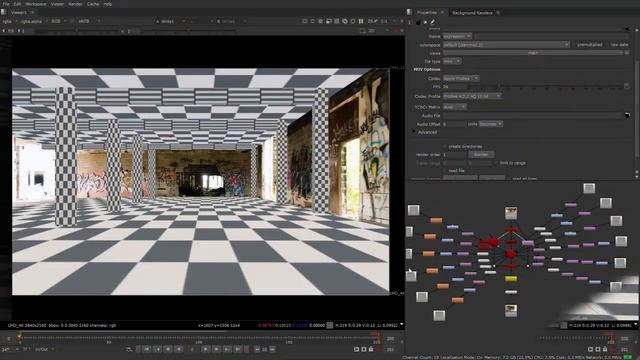This screenshot has height=360, width=640.
Task: Click the pencil edit icon in Properties toolbar
Action: click(433, 22)
